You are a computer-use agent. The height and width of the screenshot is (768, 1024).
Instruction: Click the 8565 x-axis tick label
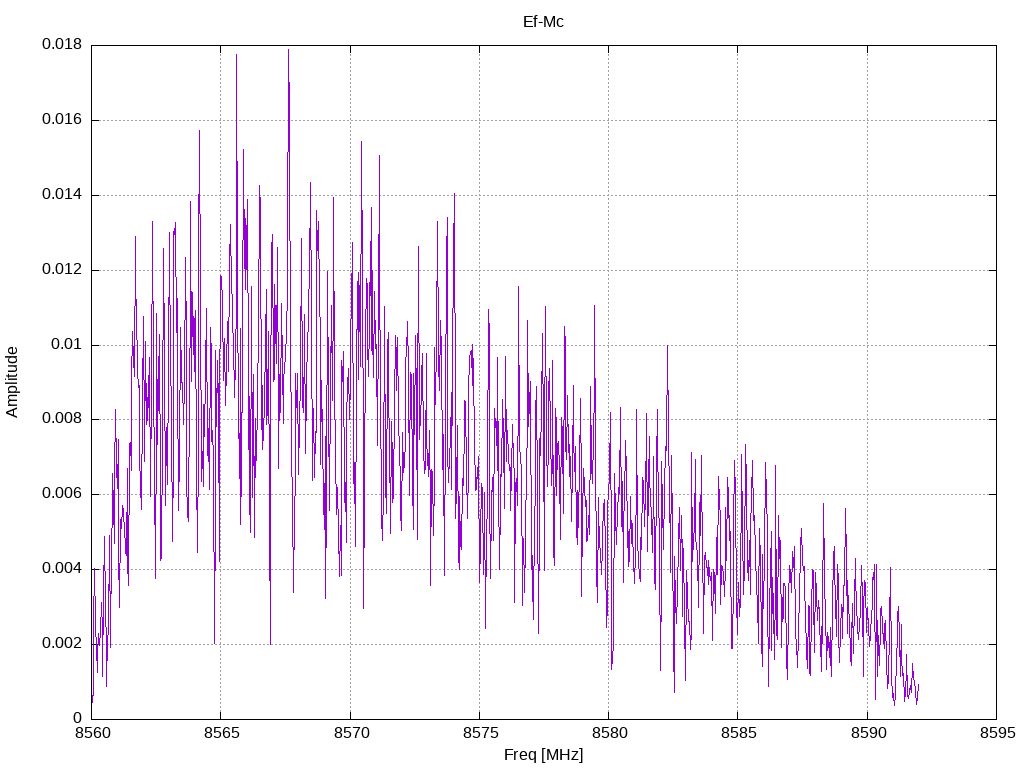tap(221, 733)
